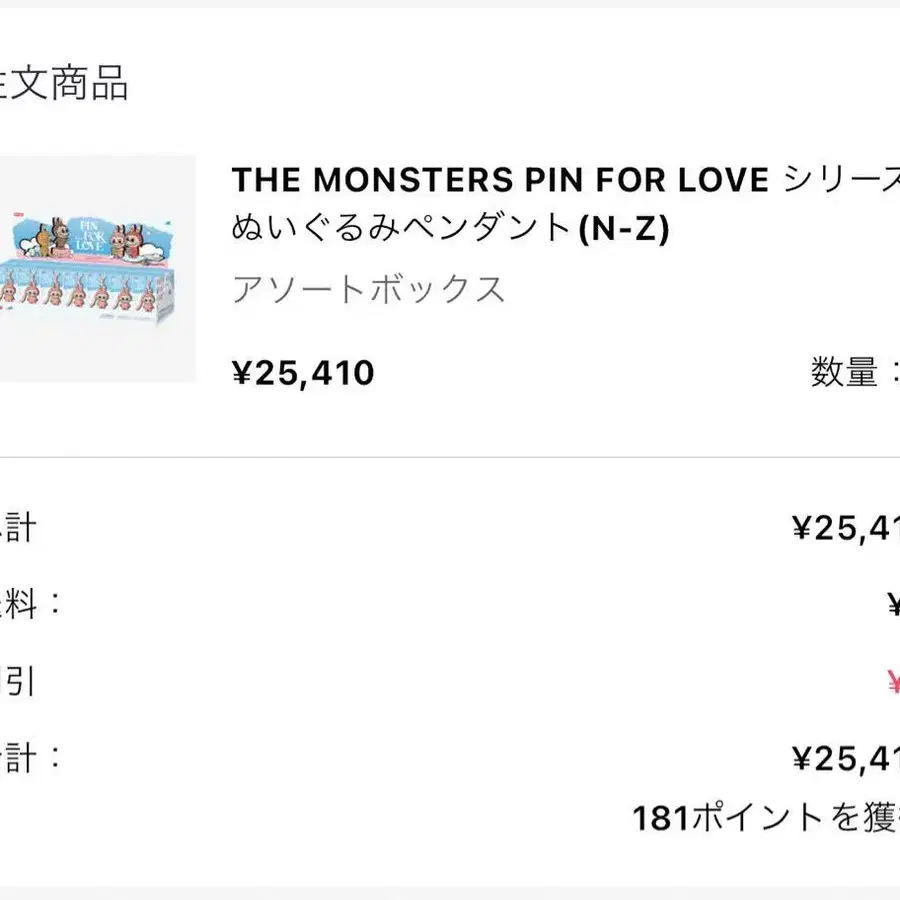Click the 小計 subtotal label

tap(17, 527)
